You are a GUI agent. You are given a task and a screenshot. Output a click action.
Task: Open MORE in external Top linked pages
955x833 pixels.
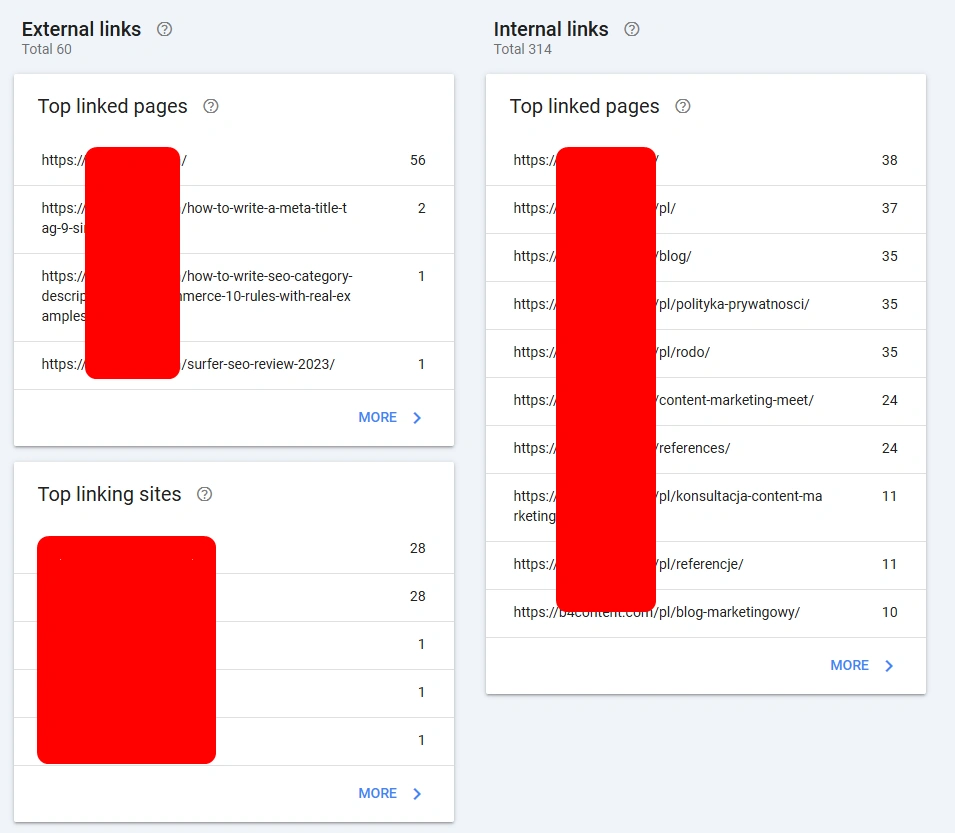(377, 417)
